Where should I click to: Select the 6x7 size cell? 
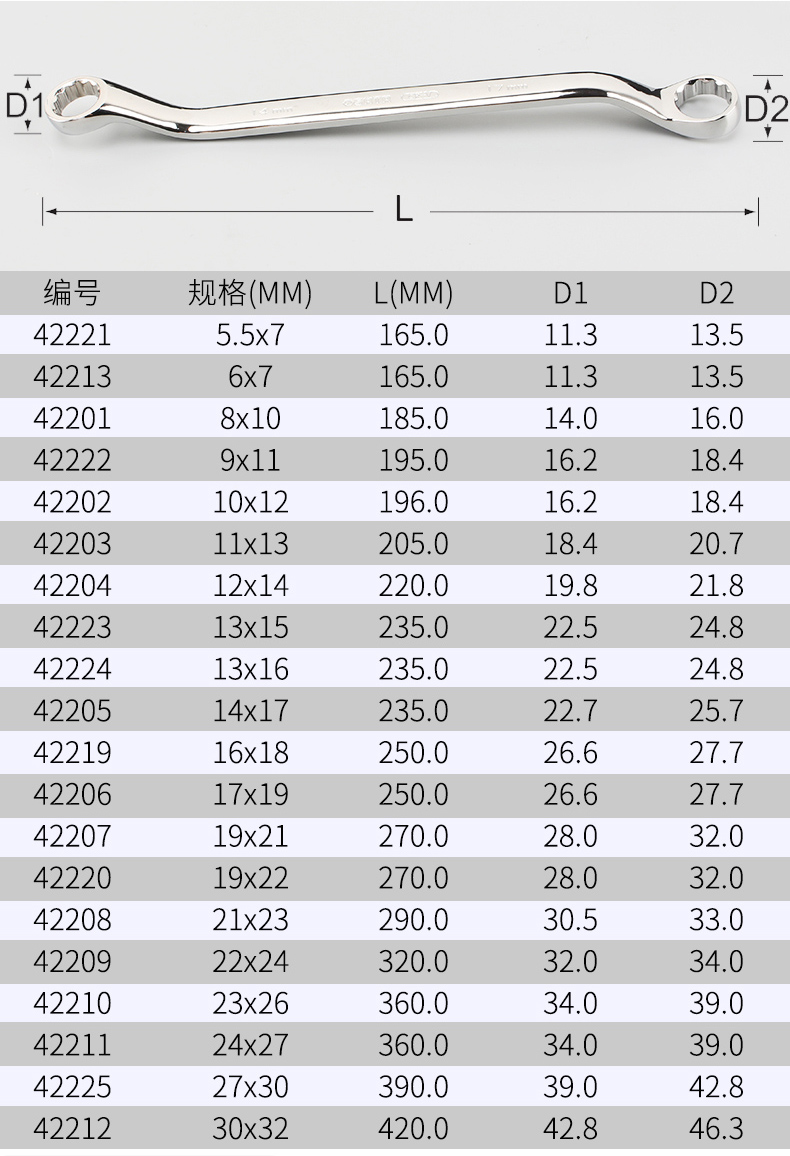(x=250, y=377)
